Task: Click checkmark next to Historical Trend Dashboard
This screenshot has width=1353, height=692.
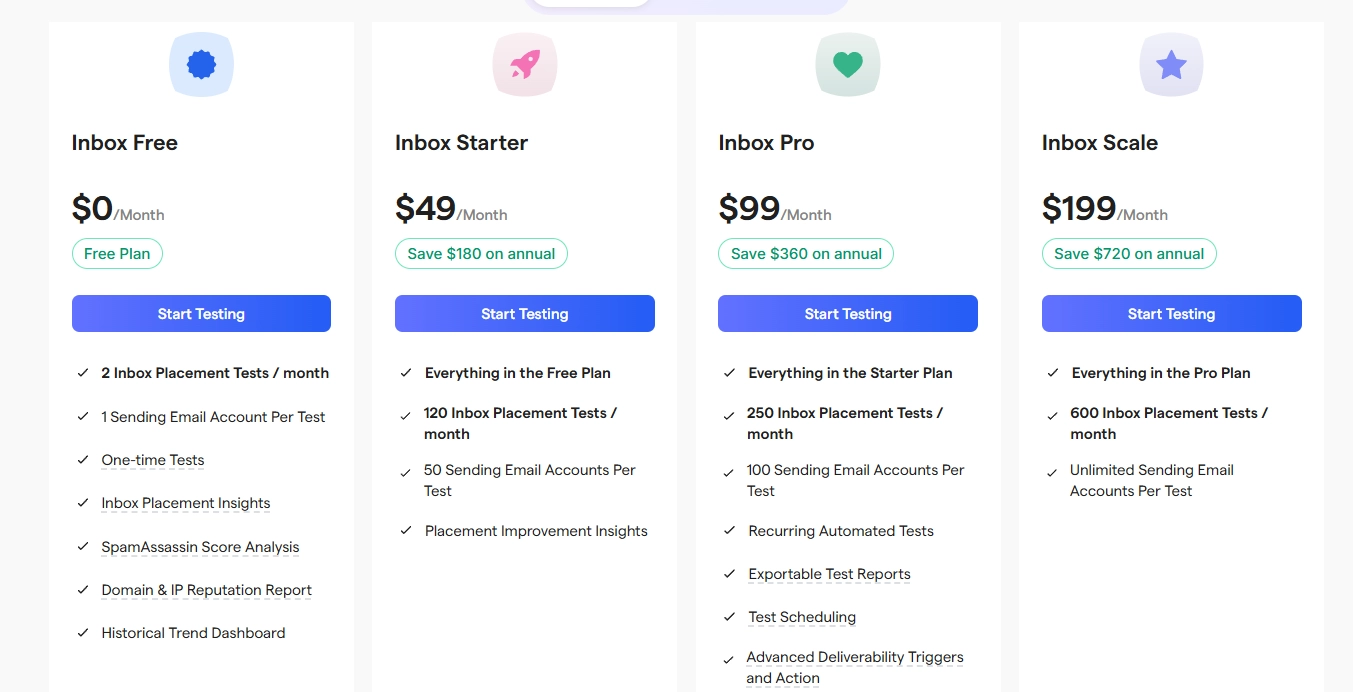Action: pos(83,633)
